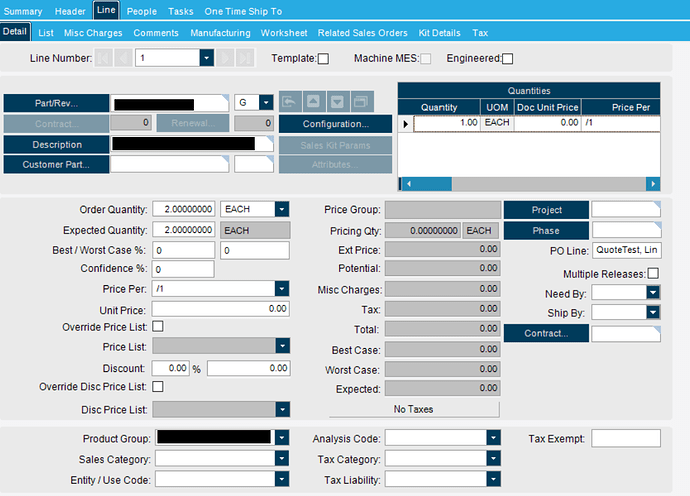Click window icon above Configuration button
This screenshot has height=496, width=690.
click(x=362, y=102)
